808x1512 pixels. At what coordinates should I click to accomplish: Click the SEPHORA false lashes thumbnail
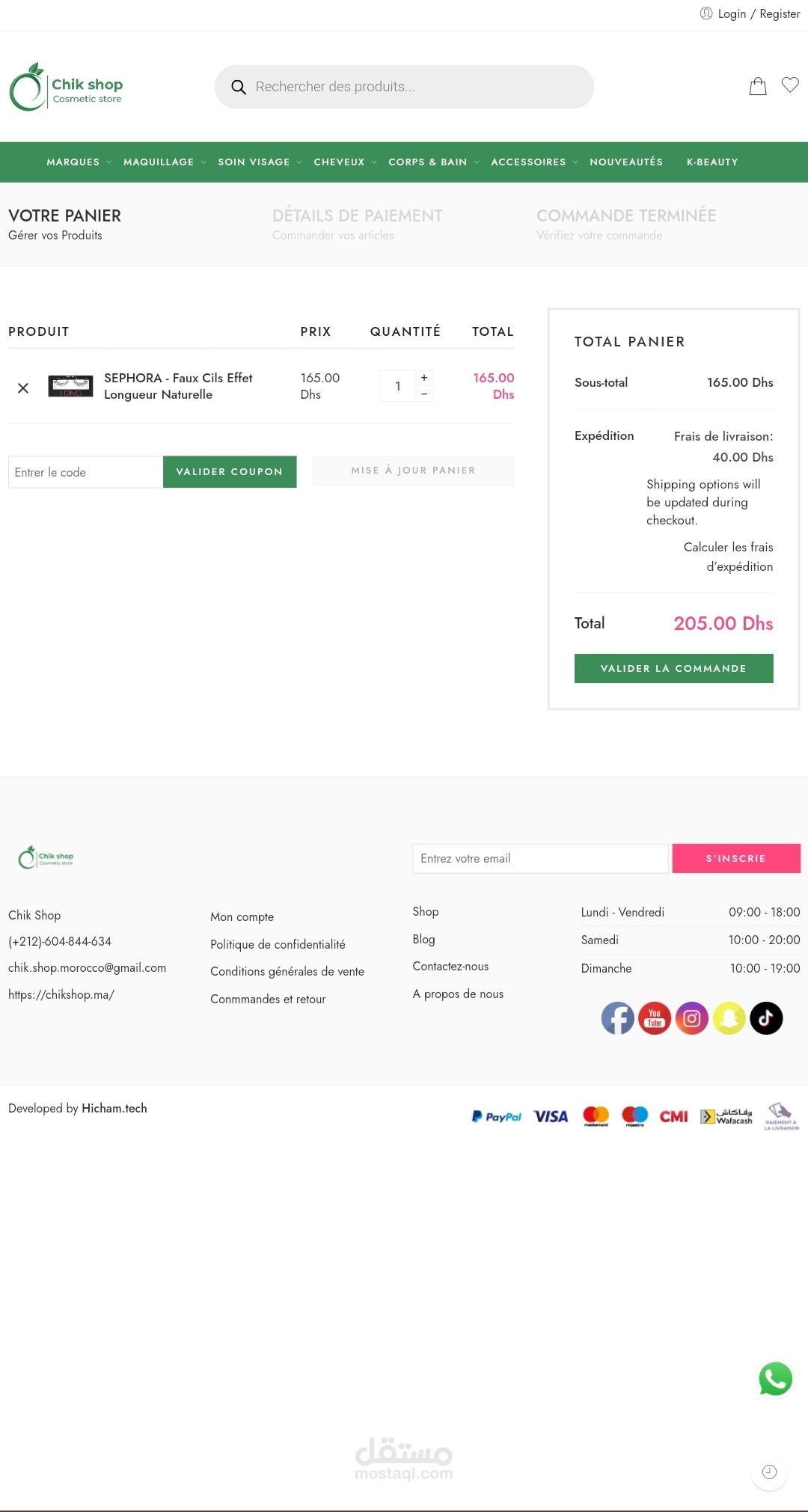(70, 386)
